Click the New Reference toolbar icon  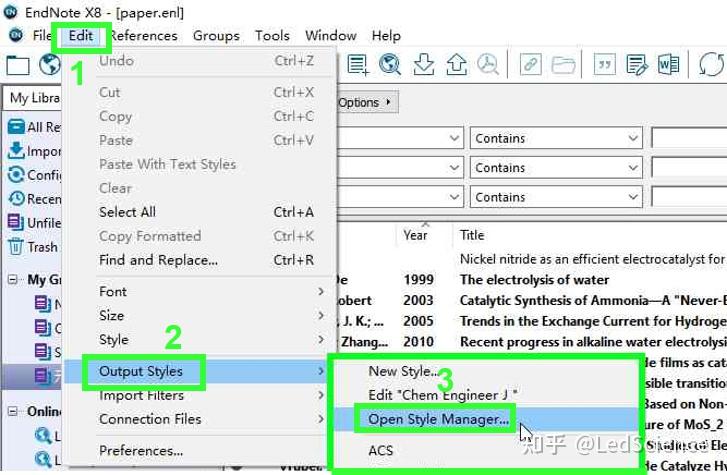point(358,65)
